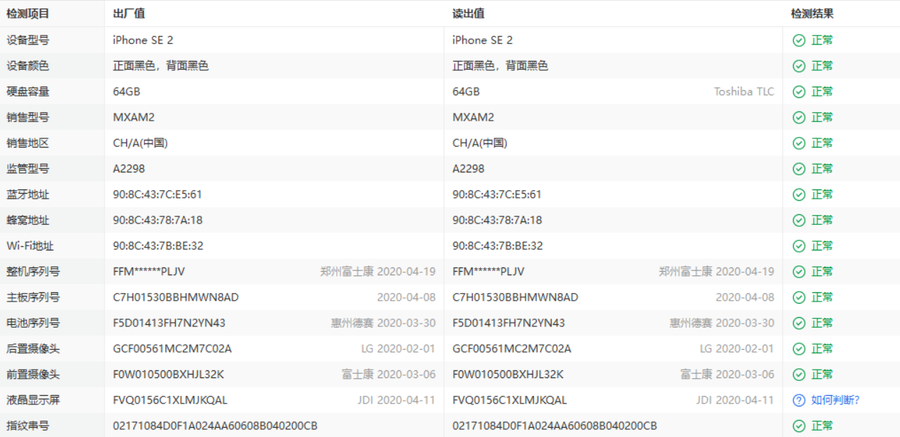Click read rear camera serial GCF00561MC2M7C02A
Image resolution: width=900 pixels, height=437 pixels.
tap(512, 349)
